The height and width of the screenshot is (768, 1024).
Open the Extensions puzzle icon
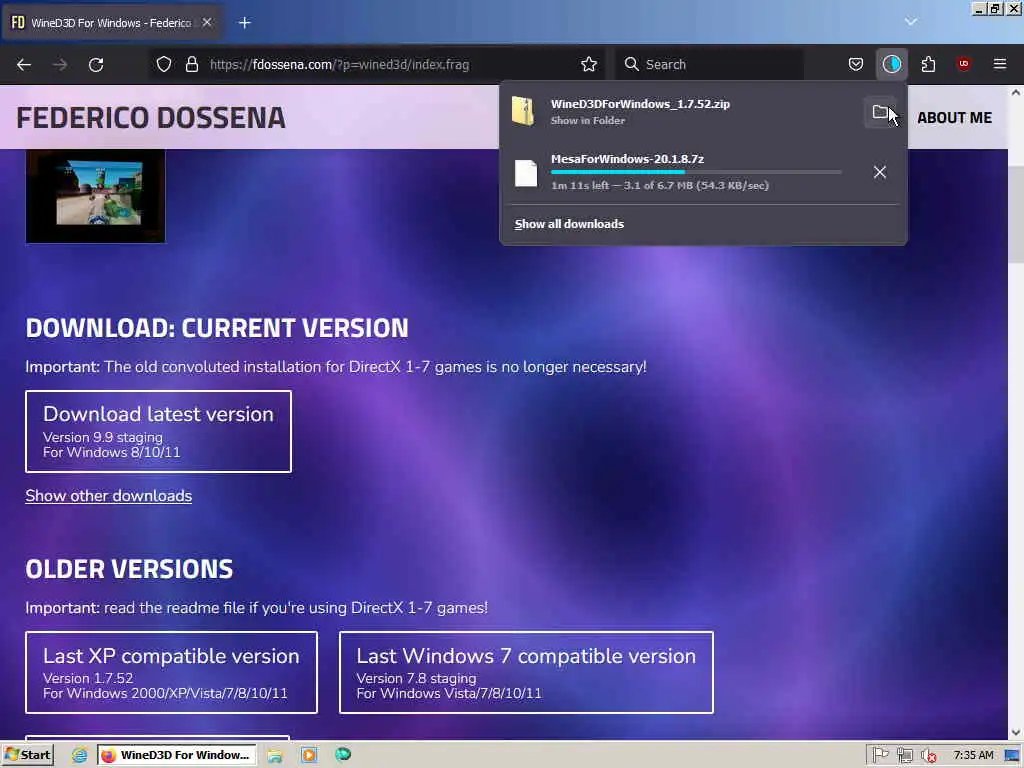point(928,64)
